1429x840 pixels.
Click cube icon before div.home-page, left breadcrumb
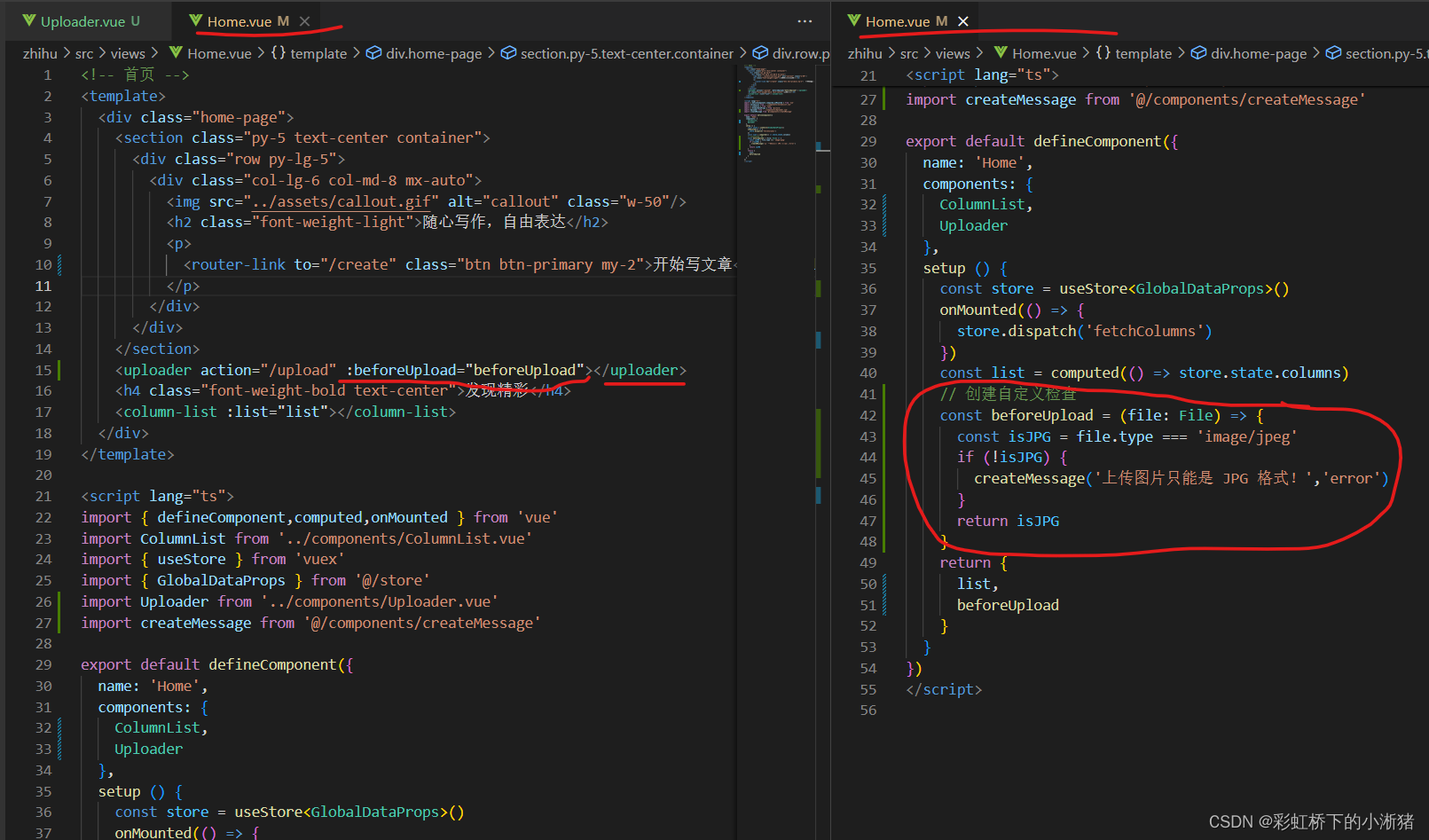[x=373, y=52]
